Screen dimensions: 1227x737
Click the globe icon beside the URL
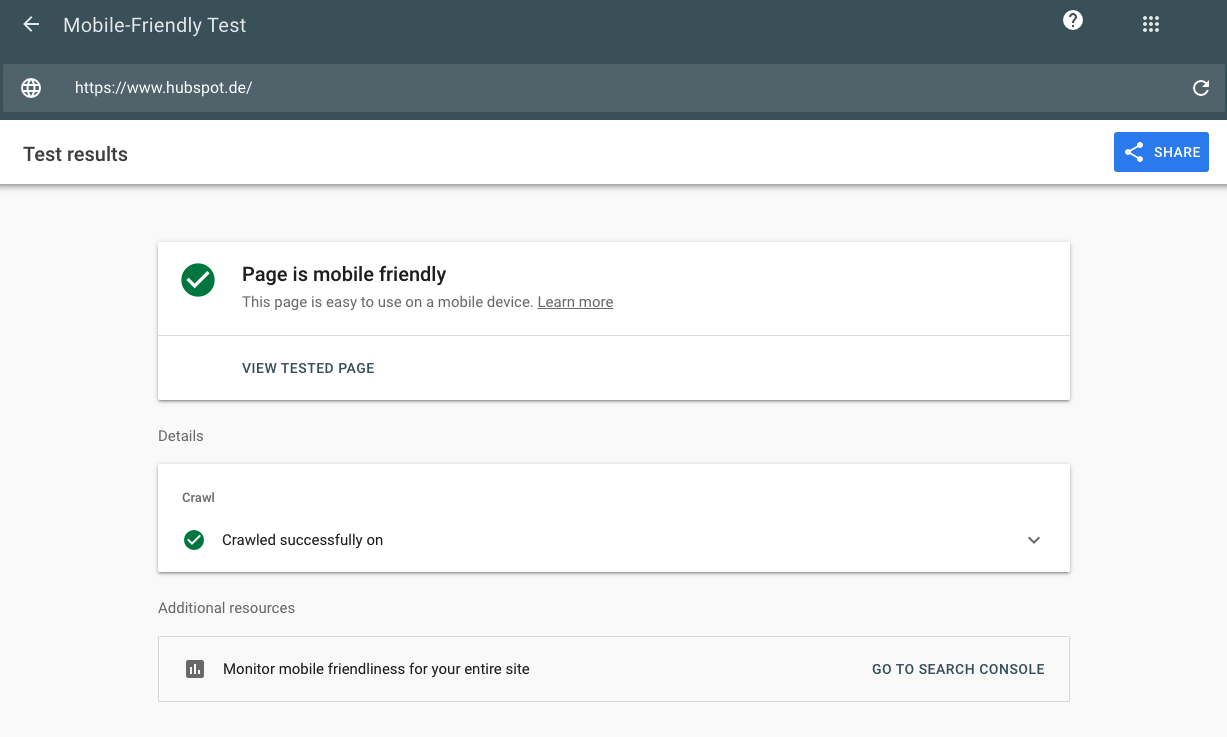point(31,88)
